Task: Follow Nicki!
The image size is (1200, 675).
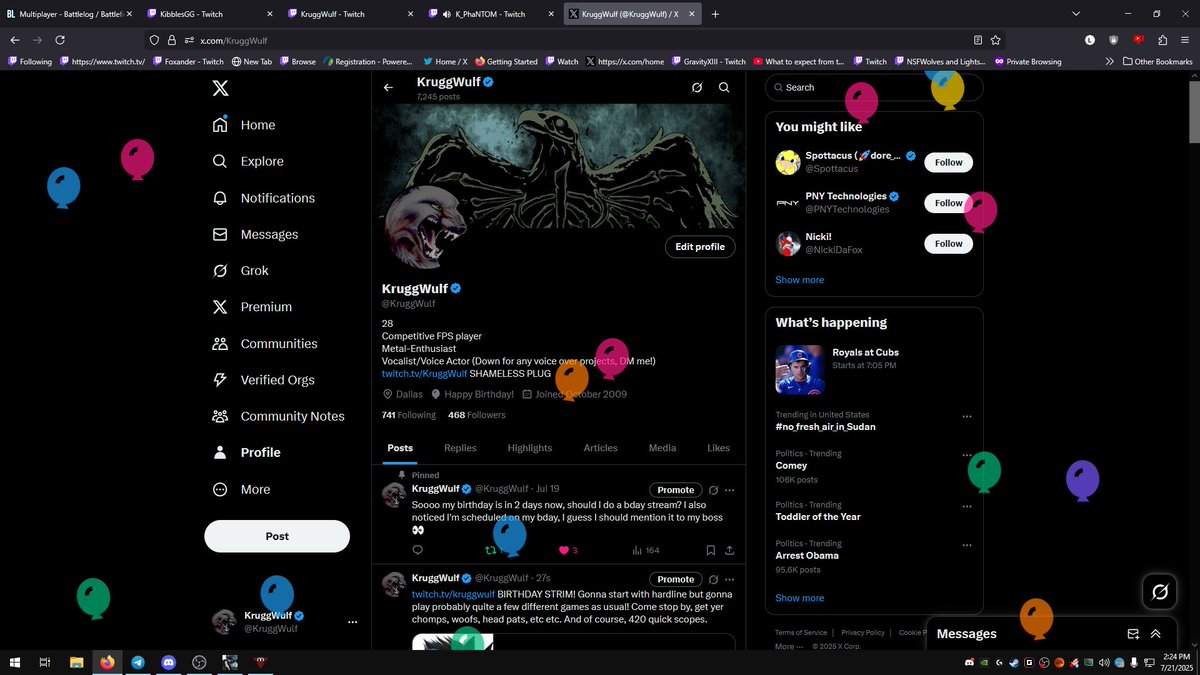Action: (948, 244)
